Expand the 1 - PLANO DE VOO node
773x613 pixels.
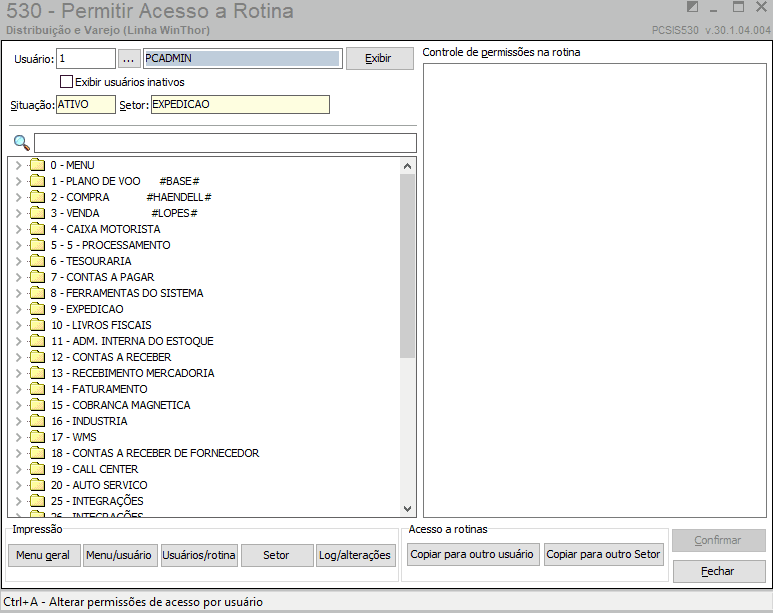18,181
